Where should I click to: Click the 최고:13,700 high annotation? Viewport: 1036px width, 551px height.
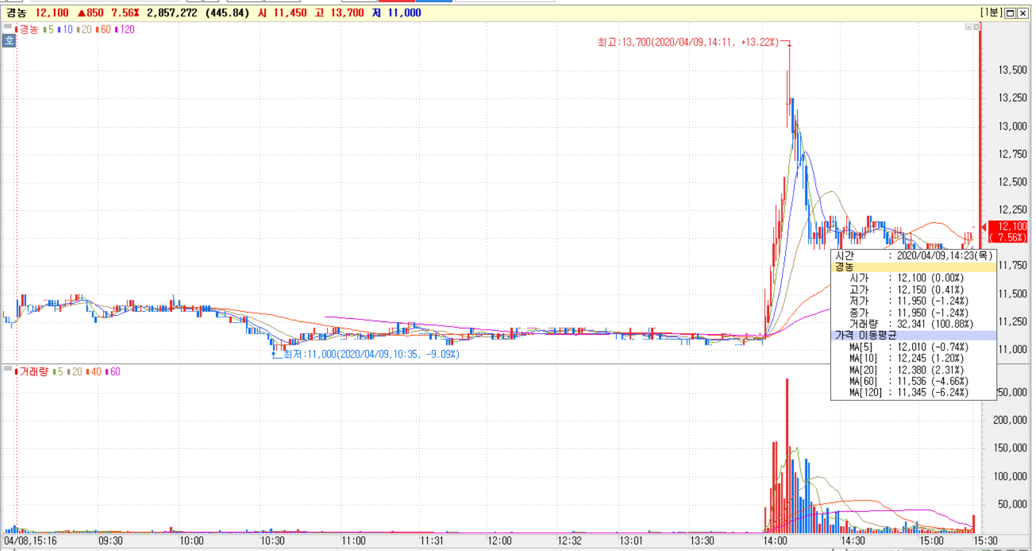click(688, 42)
